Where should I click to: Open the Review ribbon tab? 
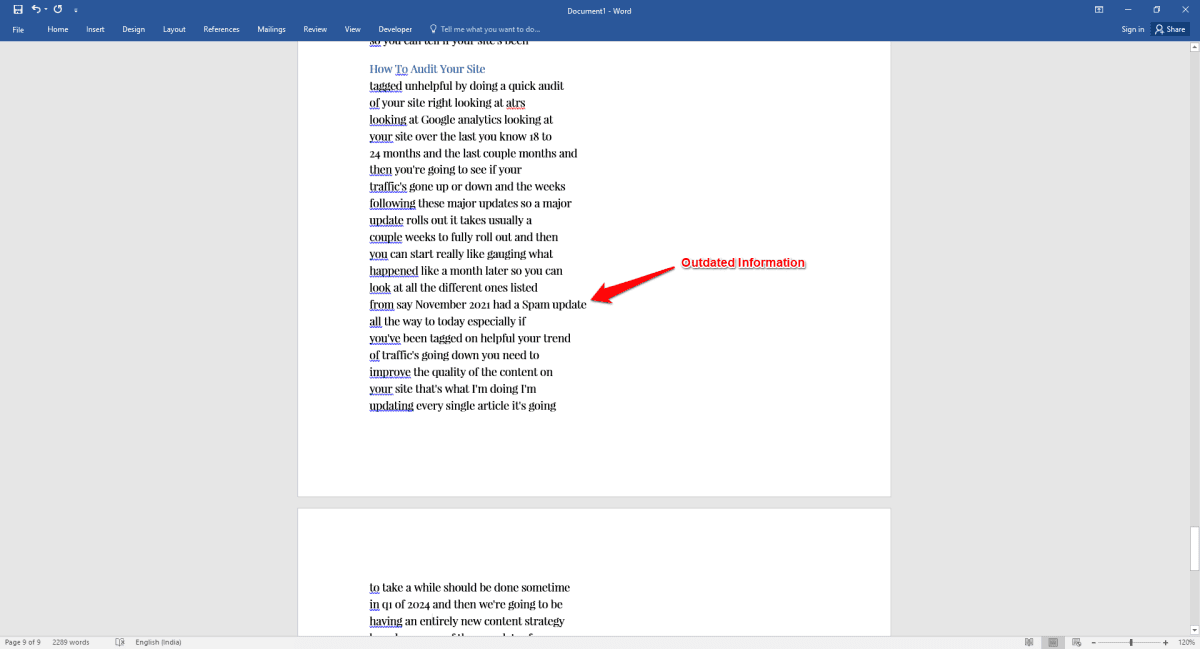315,29
